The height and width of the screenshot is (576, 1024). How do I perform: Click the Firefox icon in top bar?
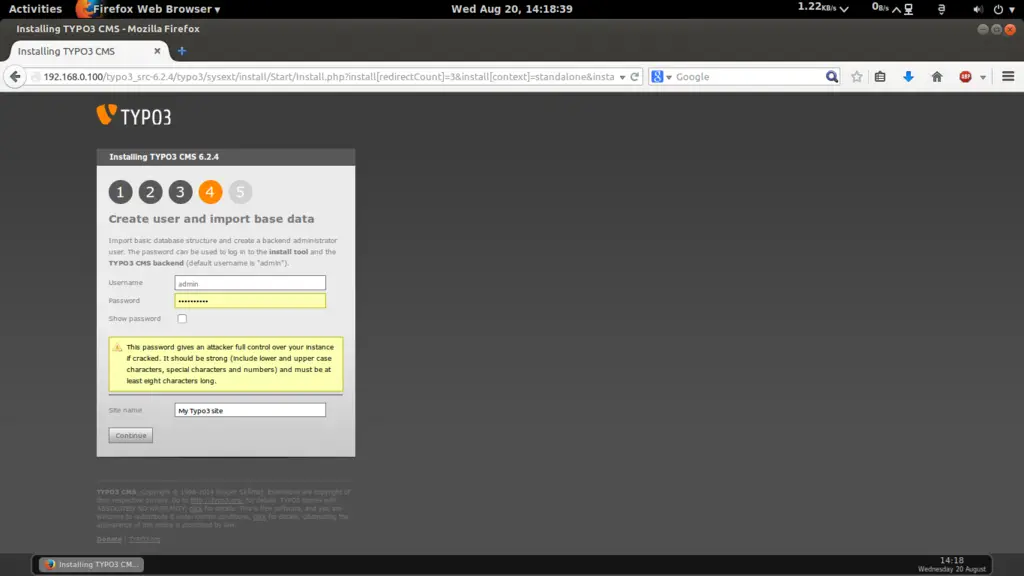(x=84, y=9)
